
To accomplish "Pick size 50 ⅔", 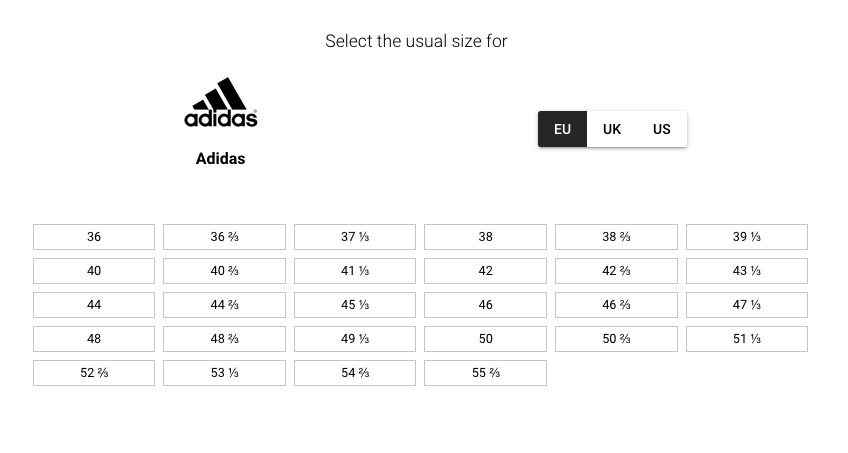I will coord(616,339).
